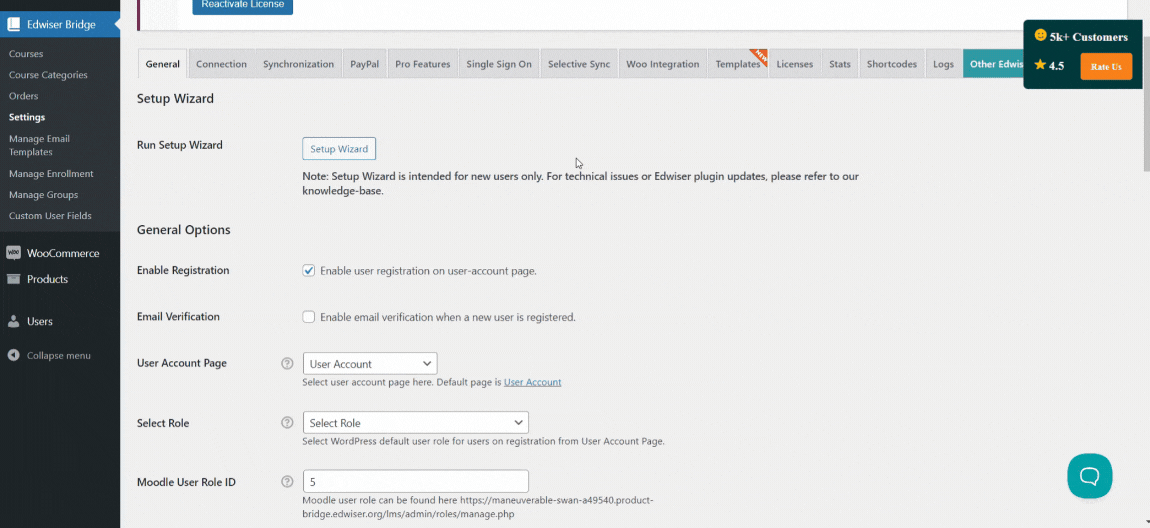Click the smiley icon beside 5k+ Customers
The height and width of the screenshot is (528, 1150).
coord(1040,35)
